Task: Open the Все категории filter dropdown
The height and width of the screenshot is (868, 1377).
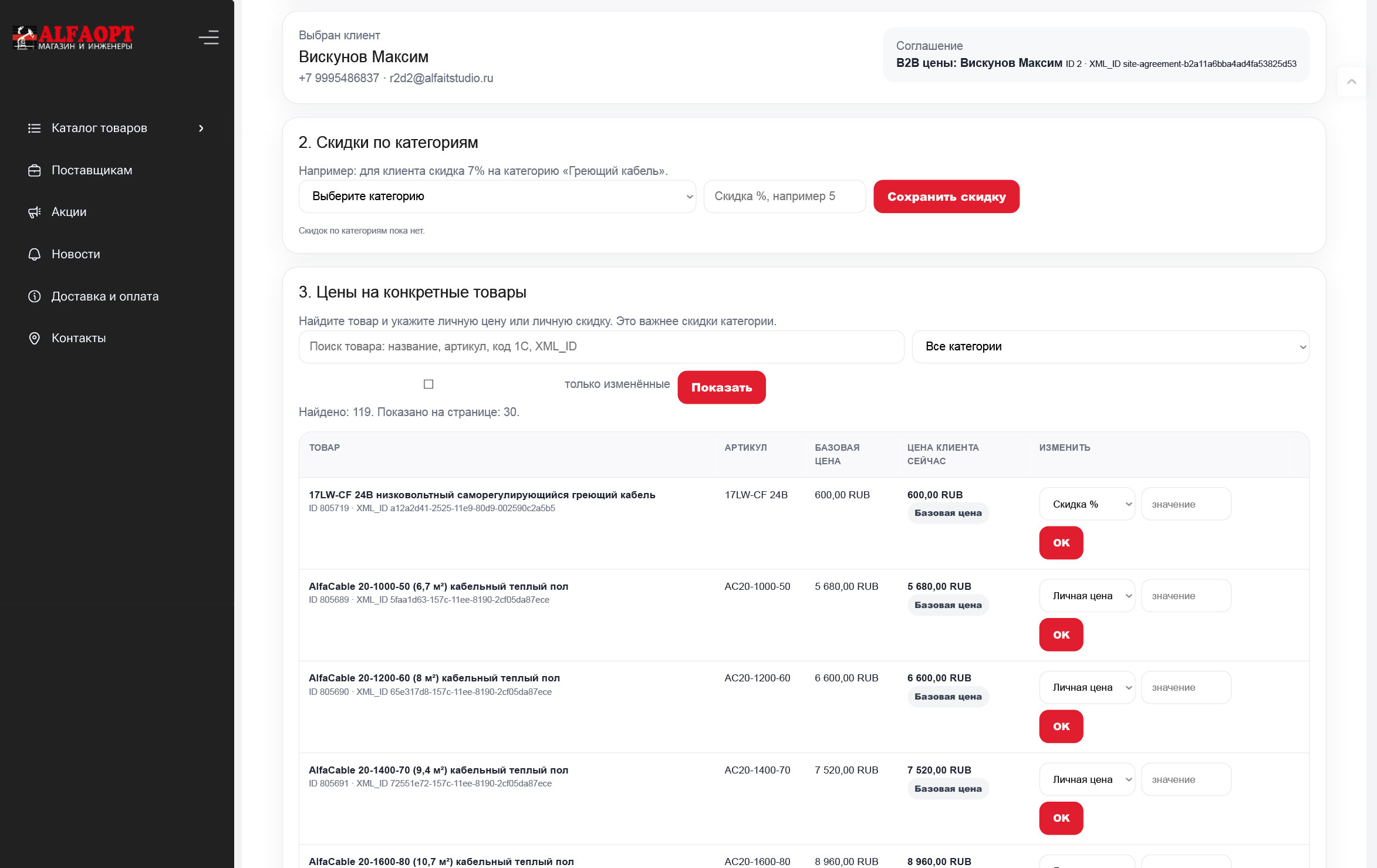Action: click(1111, 346)
